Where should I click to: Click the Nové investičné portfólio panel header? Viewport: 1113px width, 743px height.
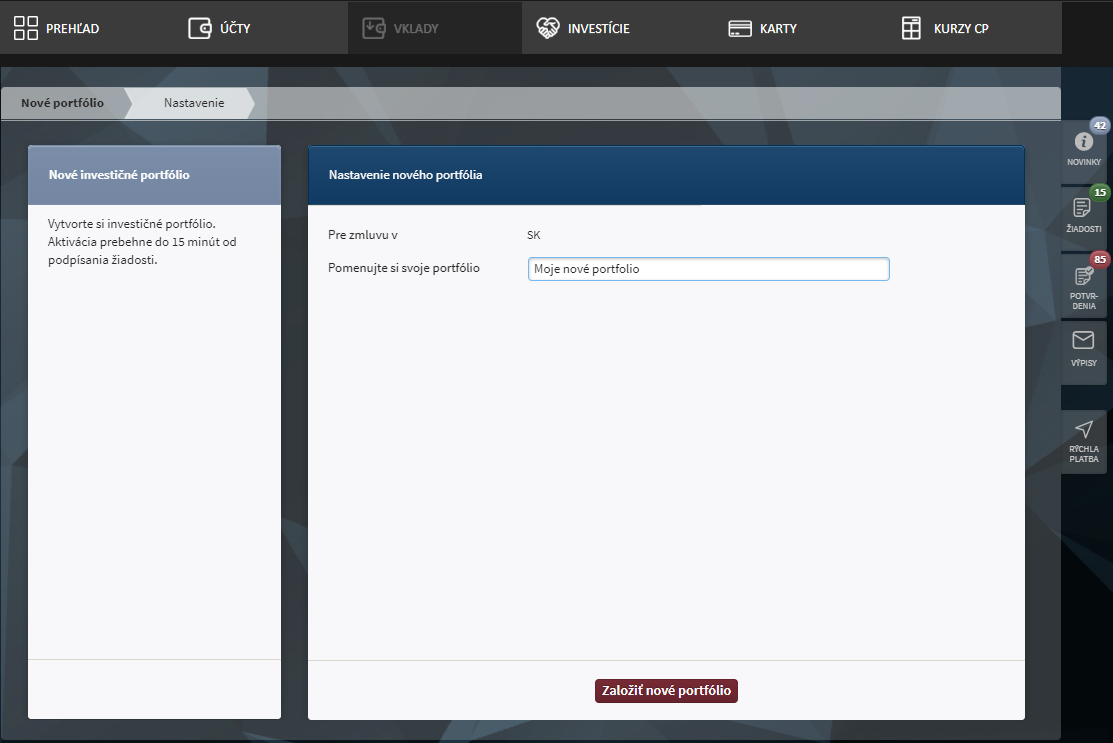click(154, 175)
